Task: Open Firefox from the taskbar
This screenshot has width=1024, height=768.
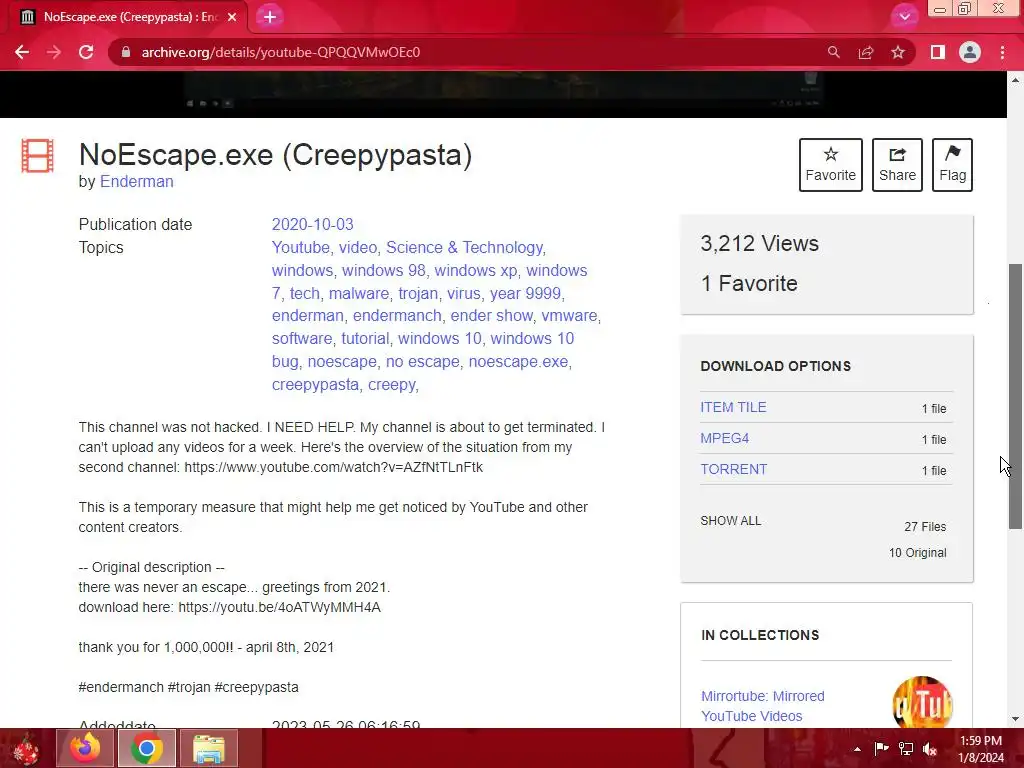Action: [x=85, y=748]
